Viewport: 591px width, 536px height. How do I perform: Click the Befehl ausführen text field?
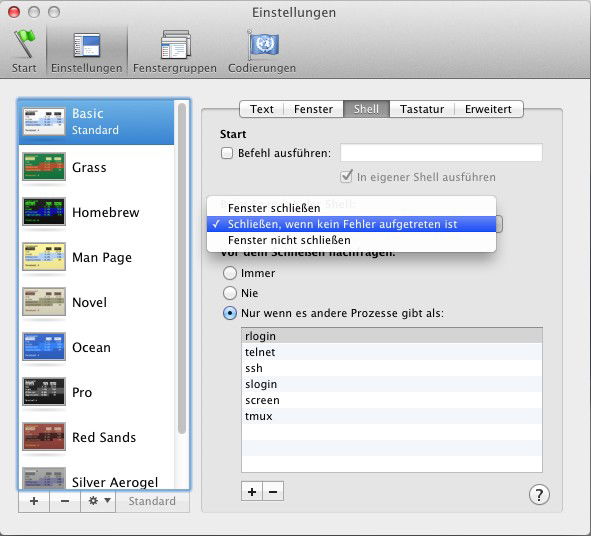tap(441, 153)
